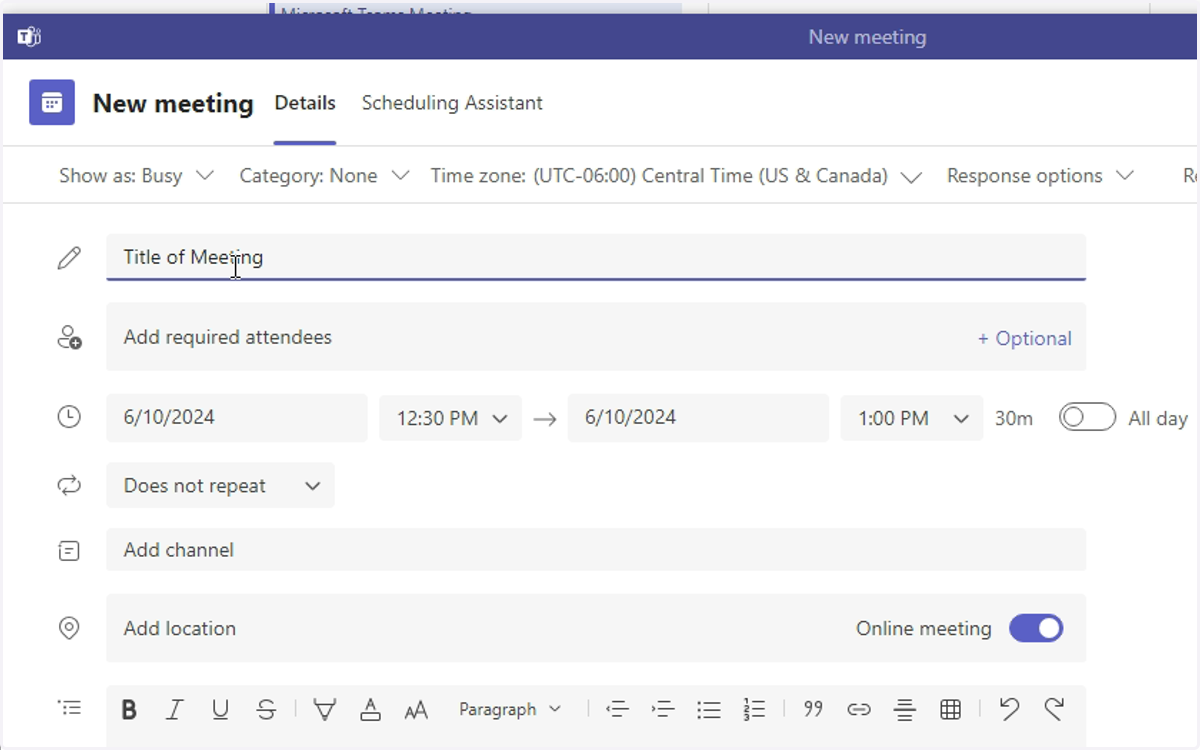This screenshot has height=750, width=1200.
Task: Insert a table
Action: tap(951, 710)
